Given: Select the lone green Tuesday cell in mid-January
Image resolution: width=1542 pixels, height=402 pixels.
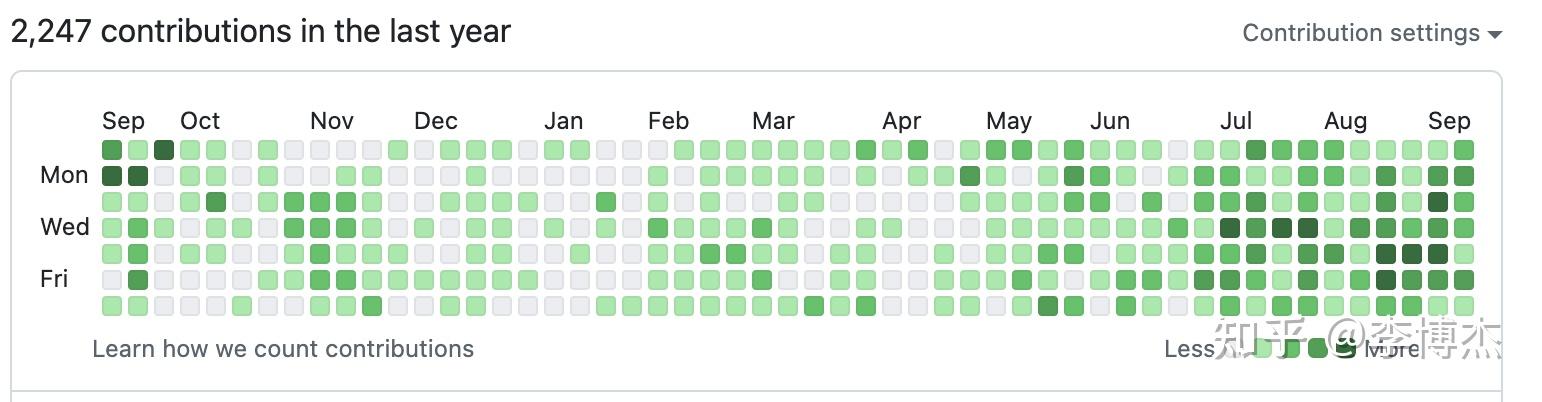Looking at the screenshot, I should pos(606,202).
